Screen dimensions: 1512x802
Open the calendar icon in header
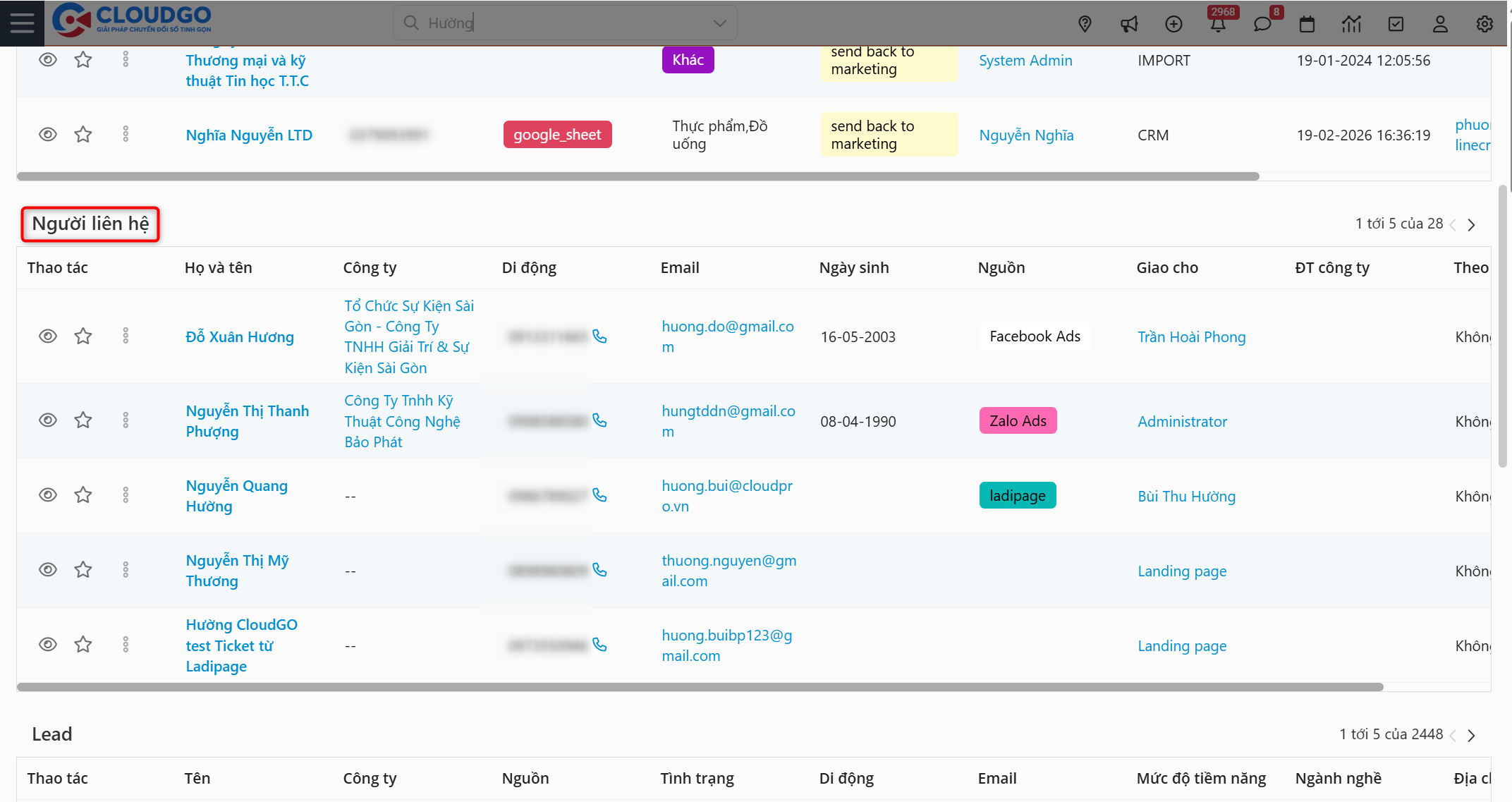click(x=1307, y=24)
